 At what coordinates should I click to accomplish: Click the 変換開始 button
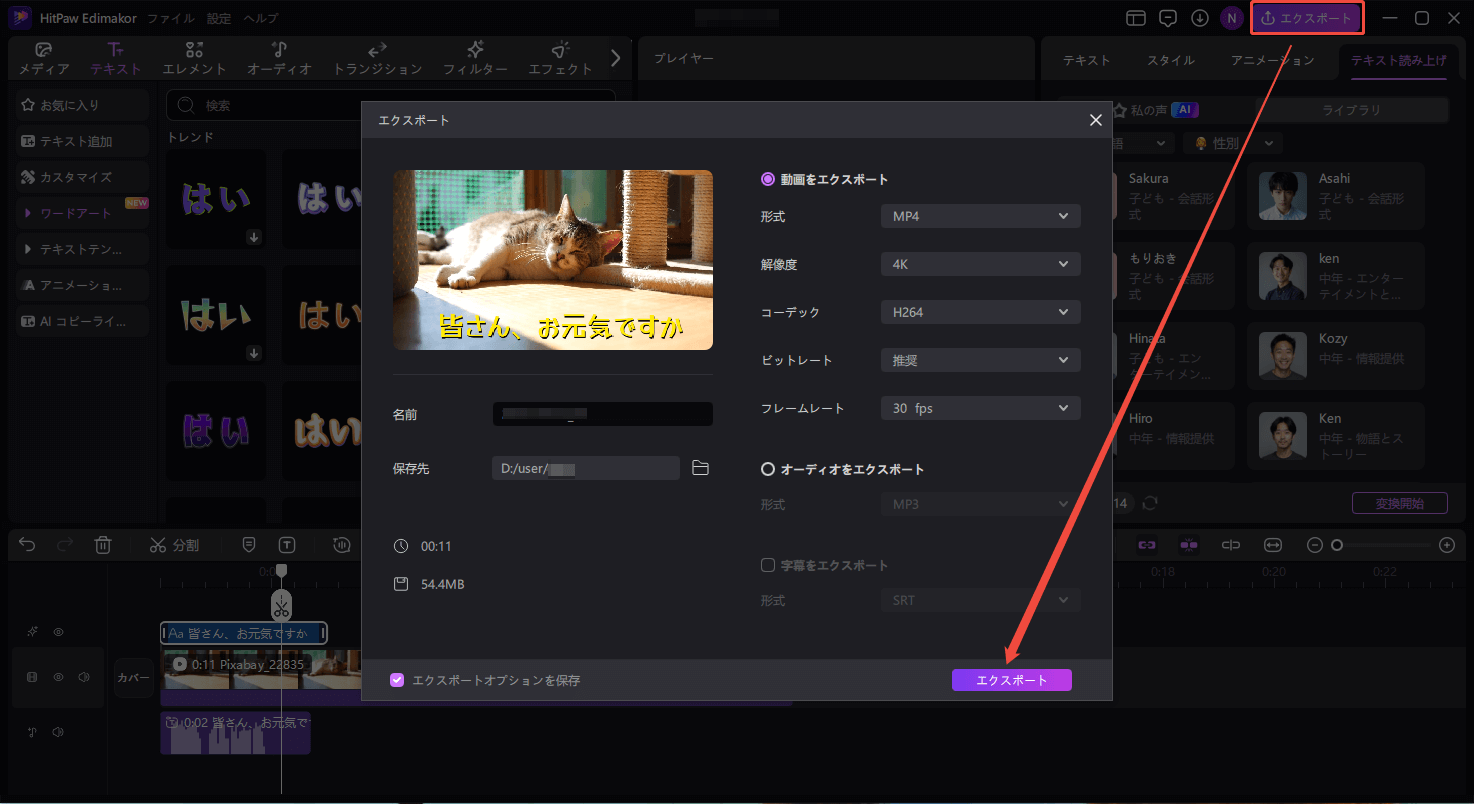(x=1399, y=503)
